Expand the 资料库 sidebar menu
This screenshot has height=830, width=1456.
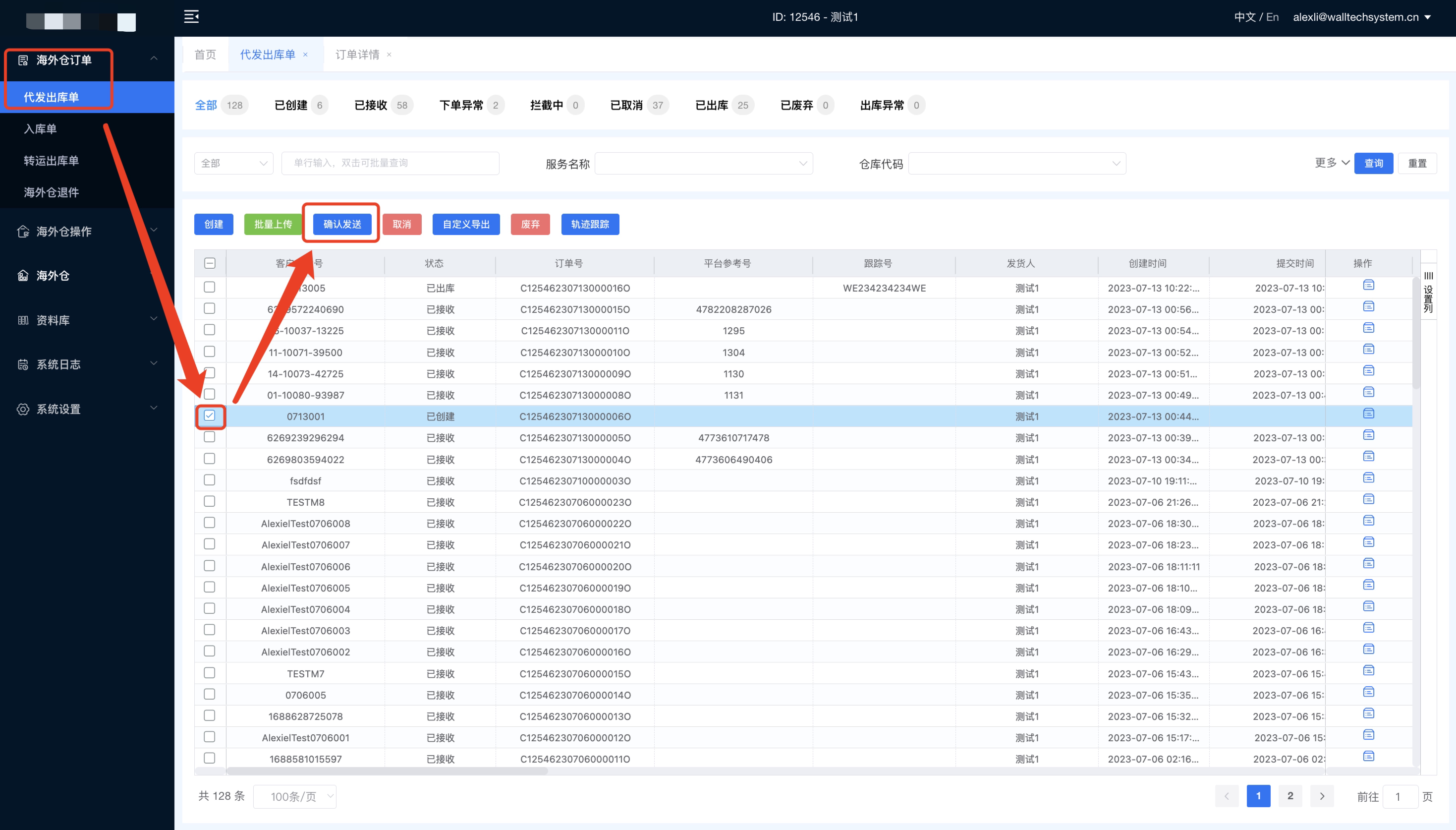point(87,320)
